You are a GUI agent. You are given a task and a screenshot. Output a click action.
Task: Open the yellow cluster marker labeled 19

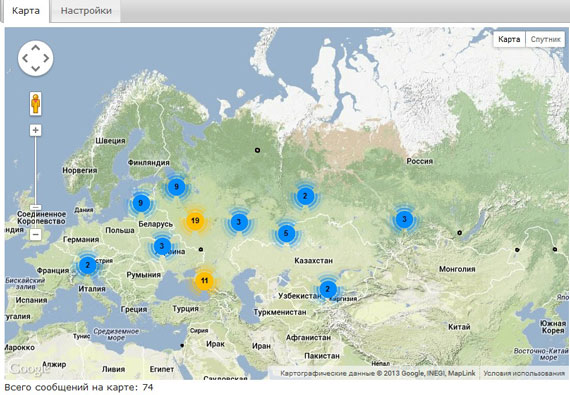195,221
